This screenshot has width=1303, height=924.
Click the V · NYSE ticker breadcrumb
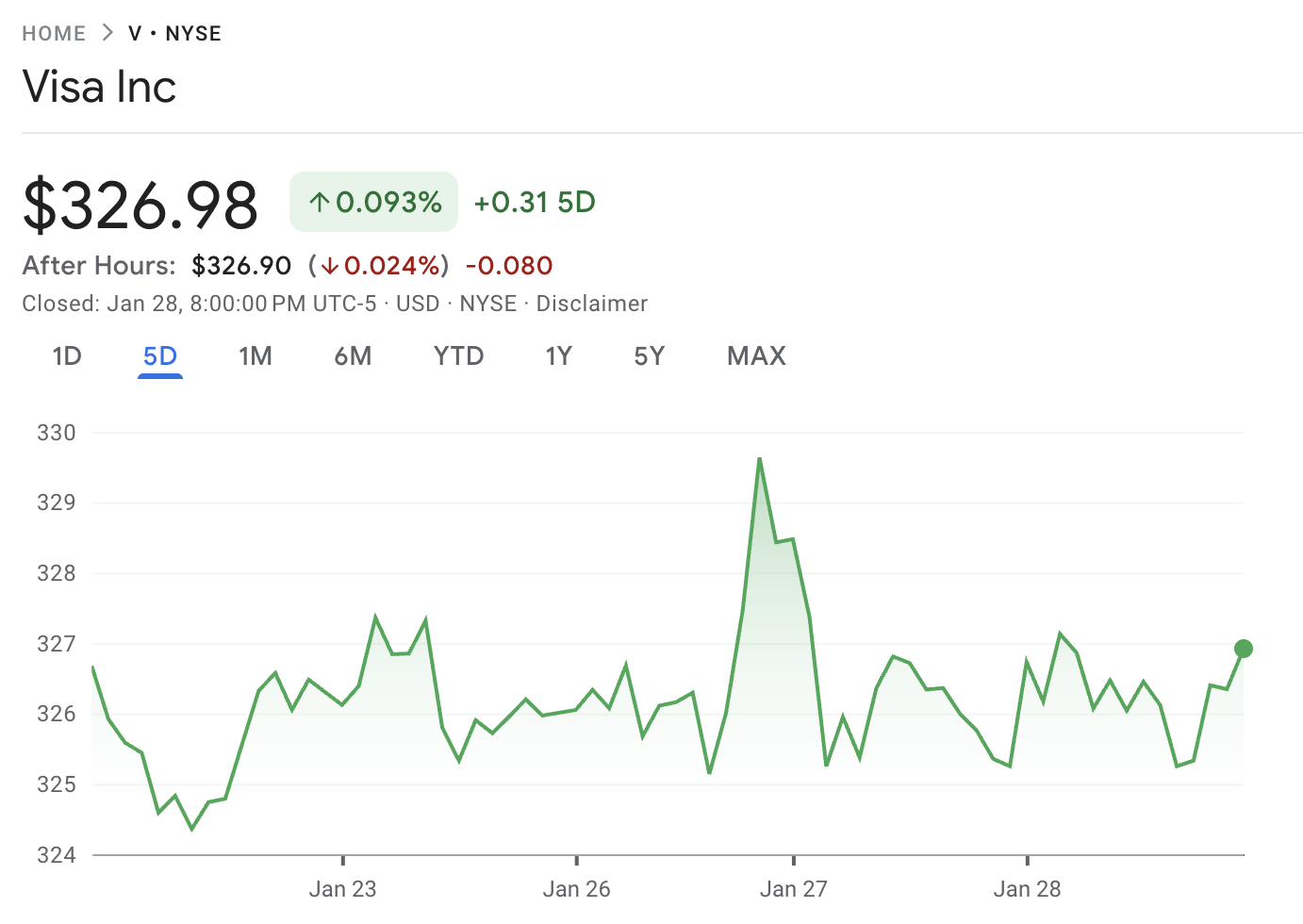click(174, 32)
